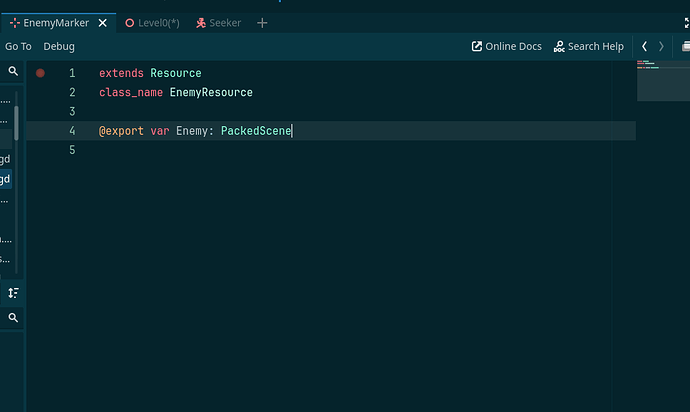Click line number 4 in gutter
This screenshot has height=412, width=690.
(x=72, y=131)
